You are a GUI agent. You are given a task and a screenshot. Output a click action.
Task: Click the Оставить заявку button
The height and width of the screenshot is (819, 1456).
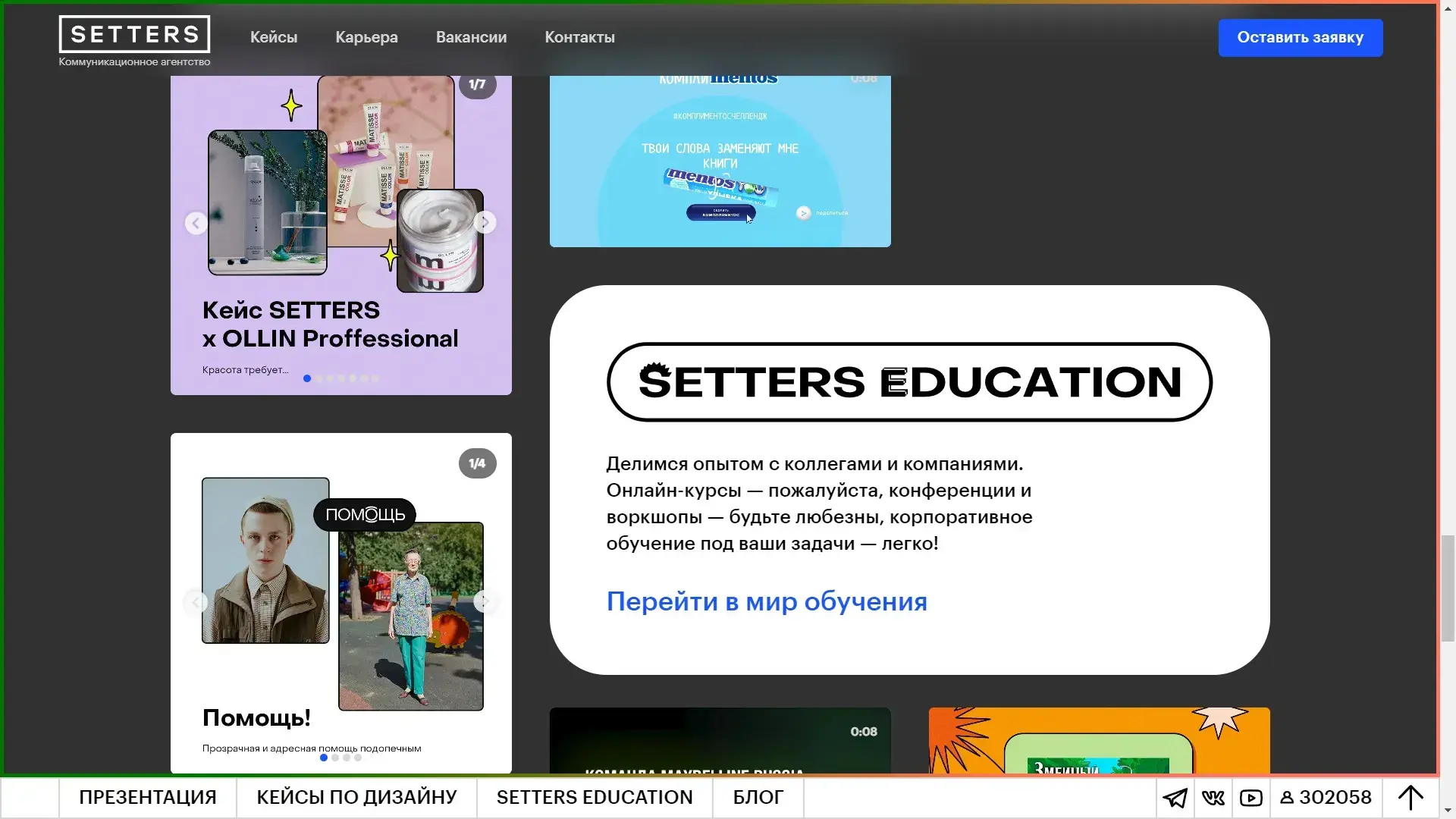(x=1300, y=37)
